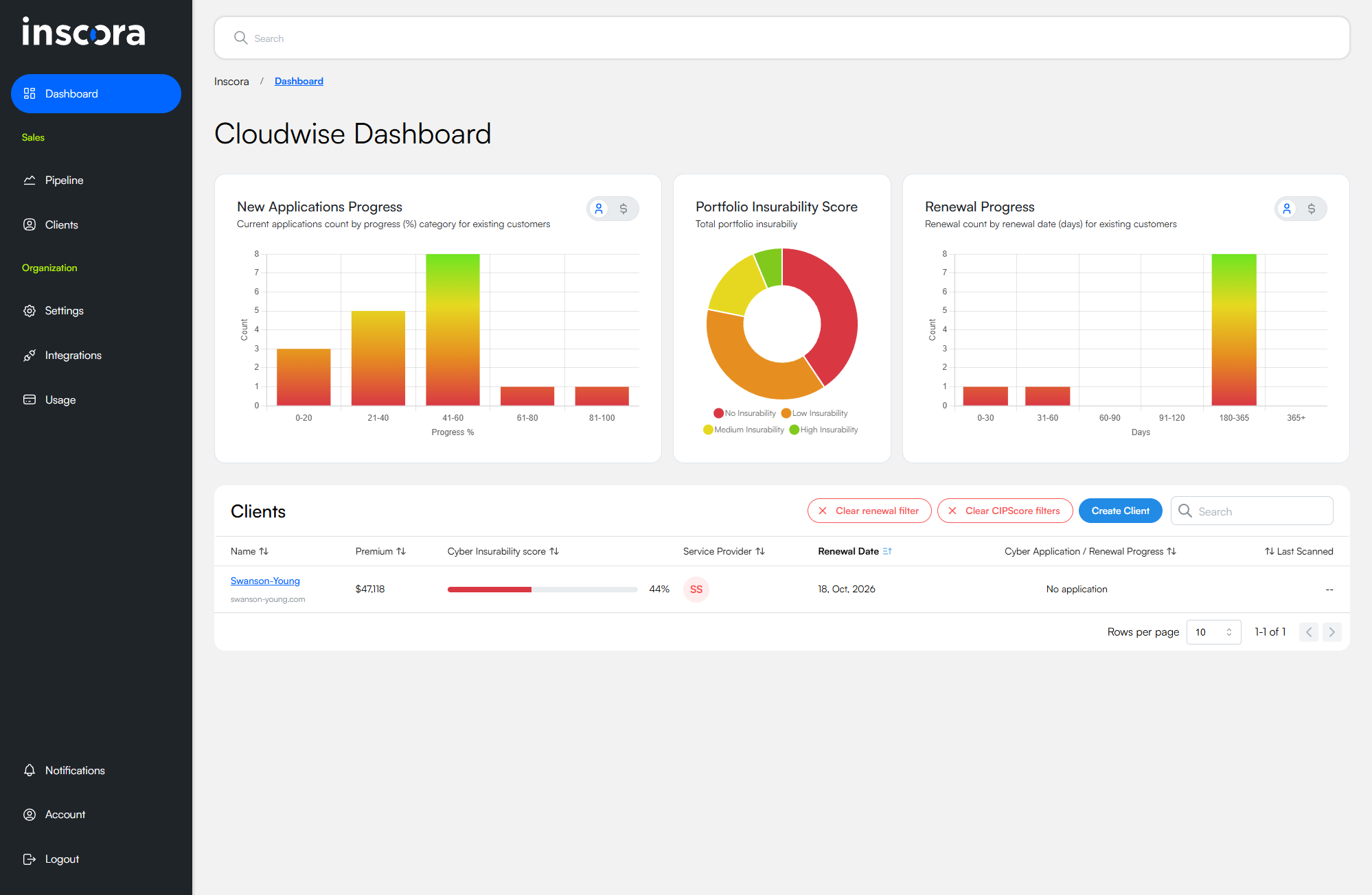Sort clients by Premium column
The height and width of the screenshot is (895, 1372).
(x=380, y=551)
